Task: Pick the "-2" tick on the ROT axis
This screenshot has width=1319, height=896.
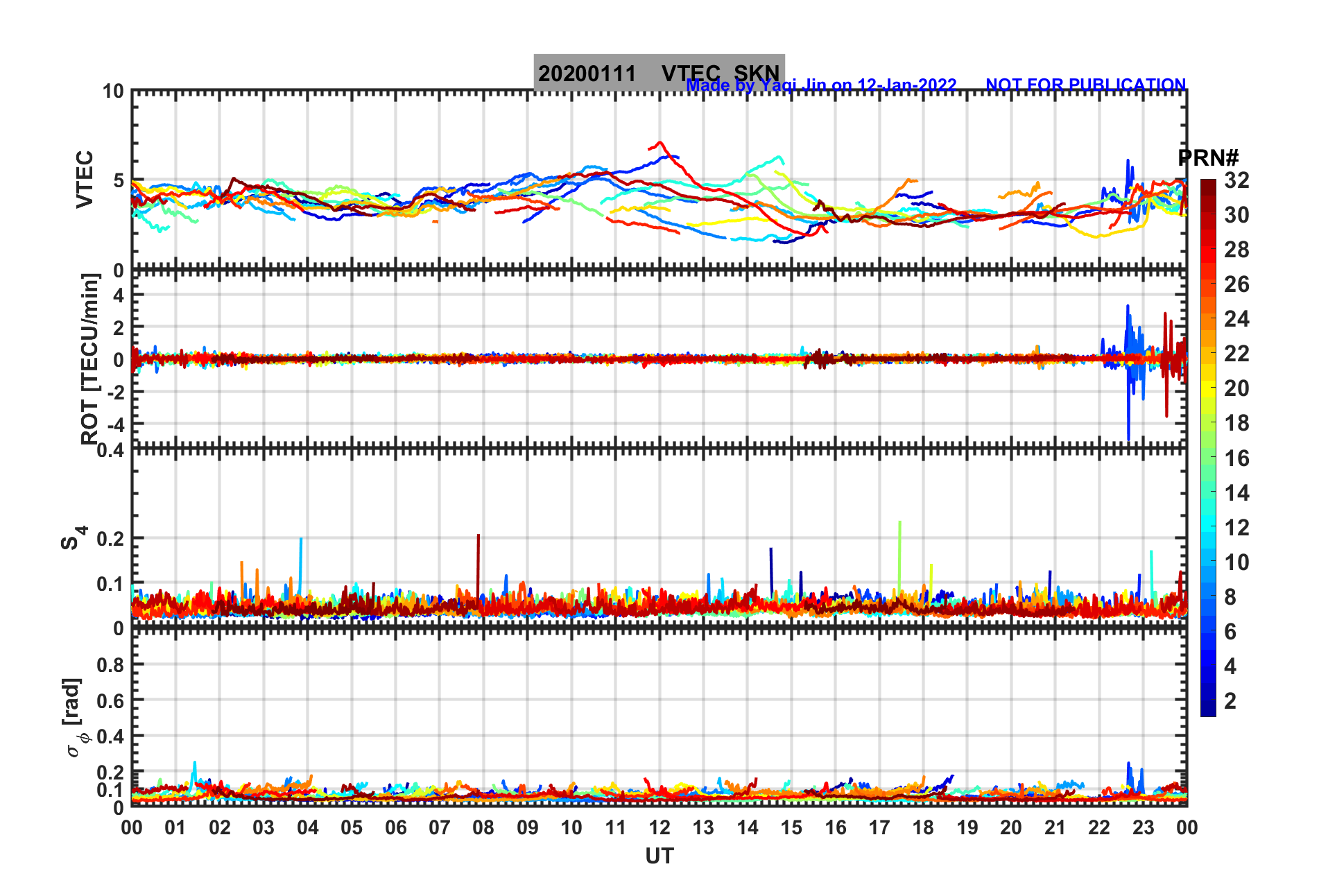Action: [x=117, y=391]
